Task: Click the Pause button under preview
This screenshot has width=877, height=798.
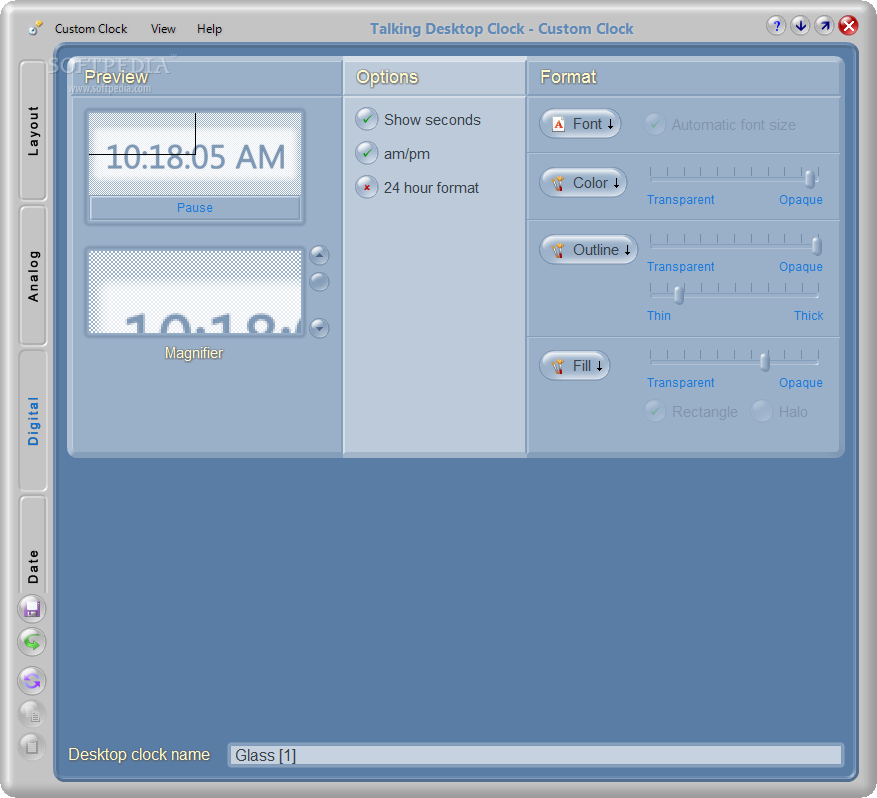Action: (x=195, y=208)
